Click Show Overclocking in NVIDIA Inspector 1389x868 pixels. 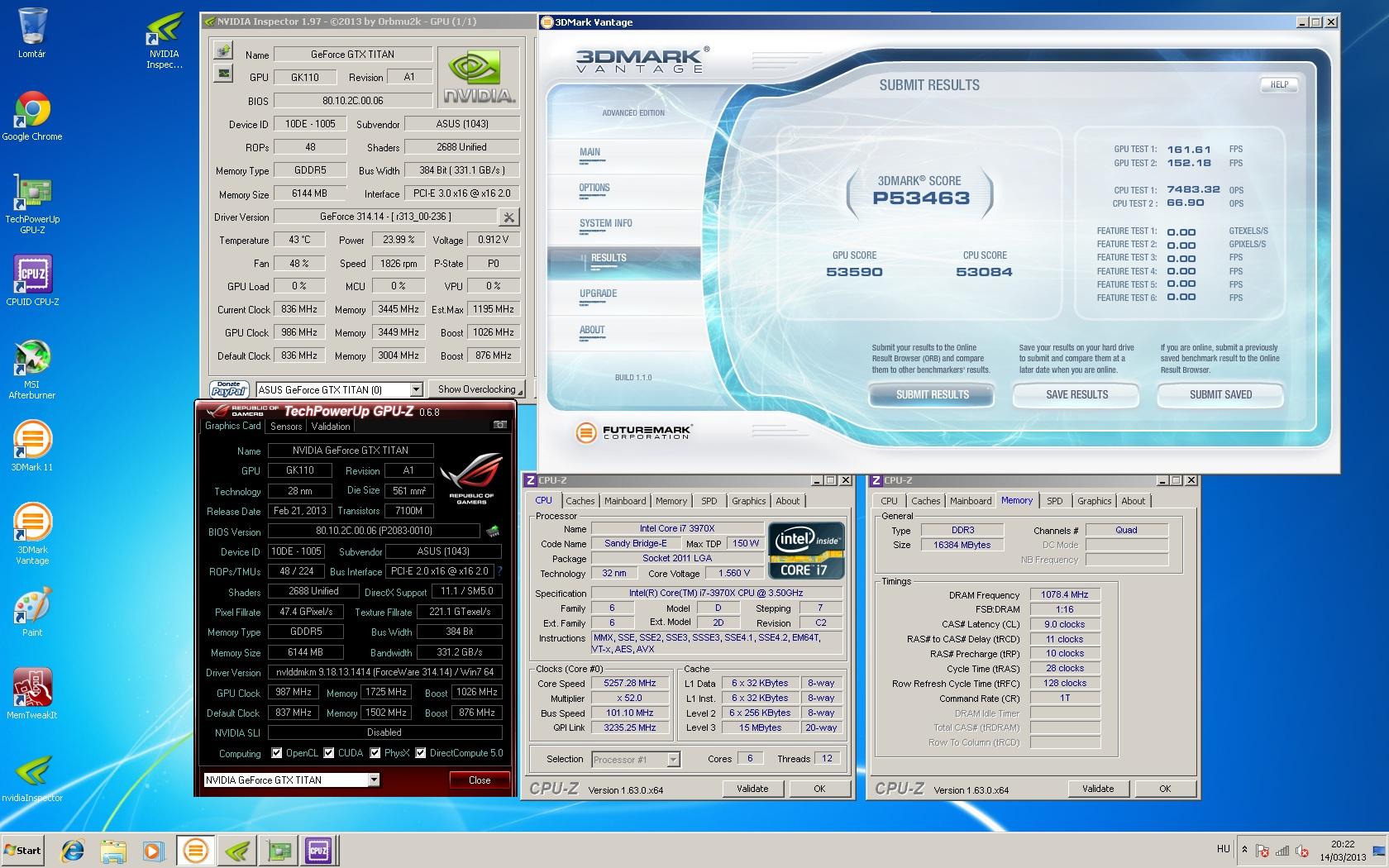pos(476,389)
